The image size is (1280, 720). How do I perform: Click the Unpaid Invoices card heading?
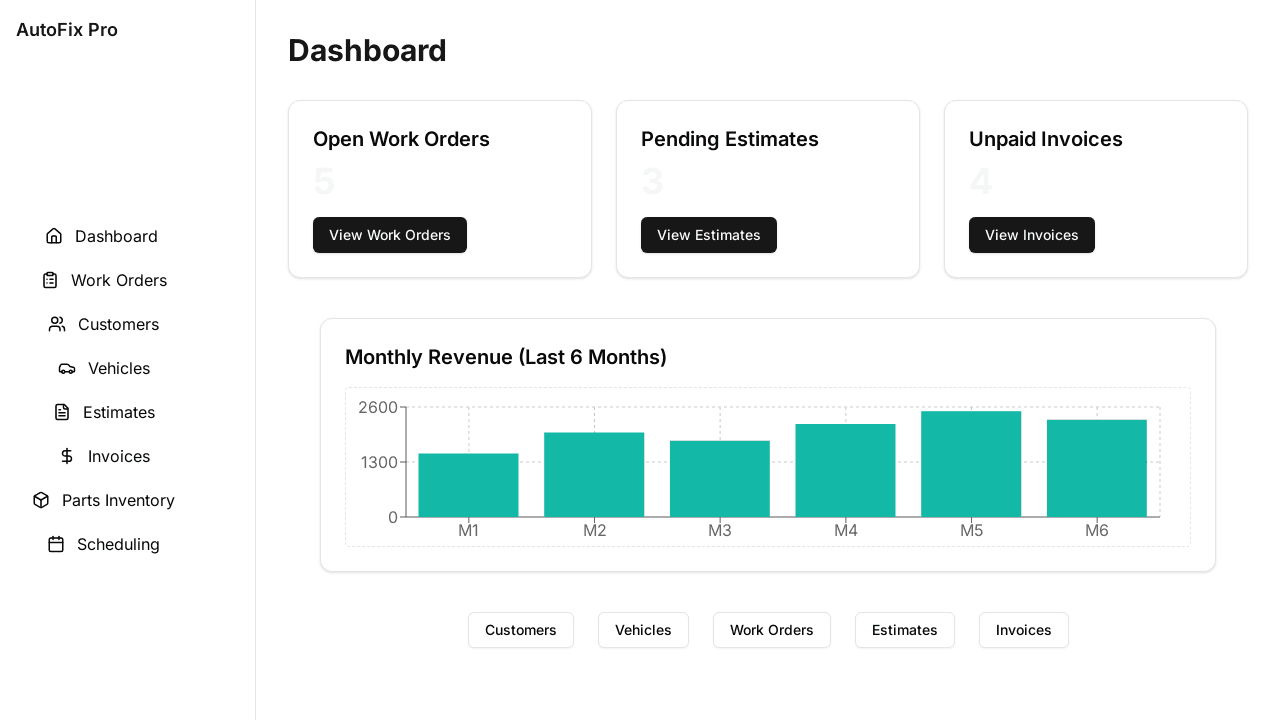pos(1046,139)
